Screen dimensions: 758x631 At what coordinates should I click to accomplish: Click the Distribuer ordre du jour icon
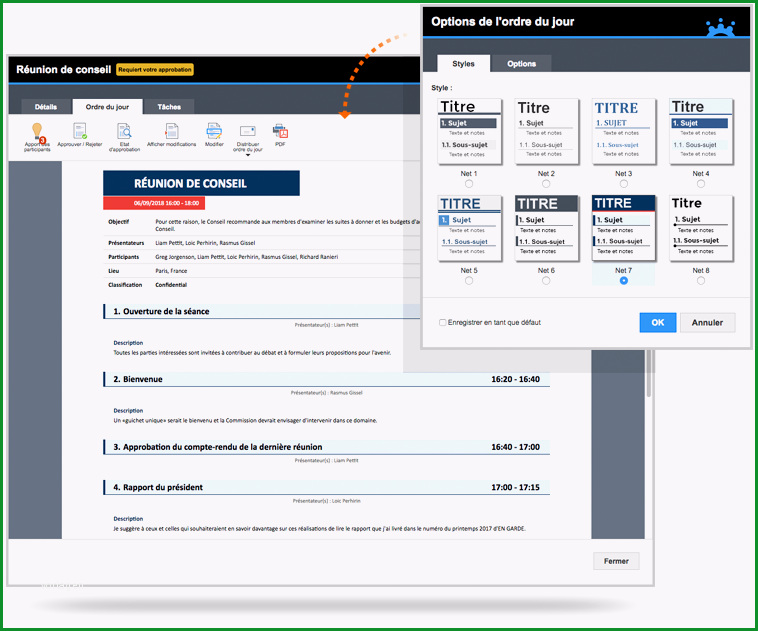(248, 132)
